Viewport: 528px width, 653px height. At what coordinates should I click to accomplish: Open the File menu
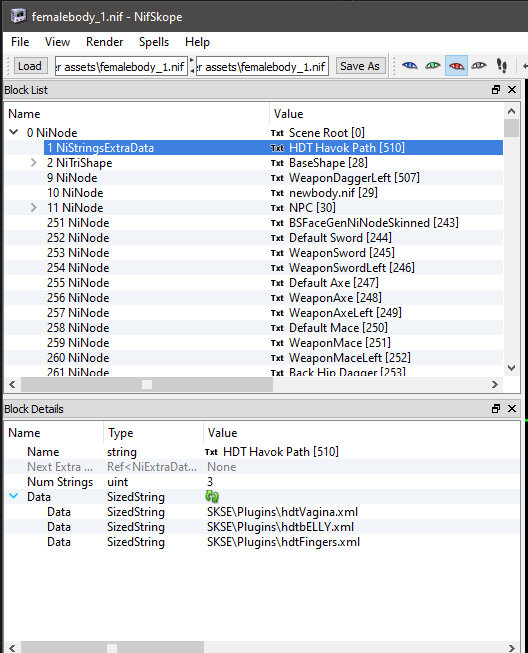[x=20, y=42]
